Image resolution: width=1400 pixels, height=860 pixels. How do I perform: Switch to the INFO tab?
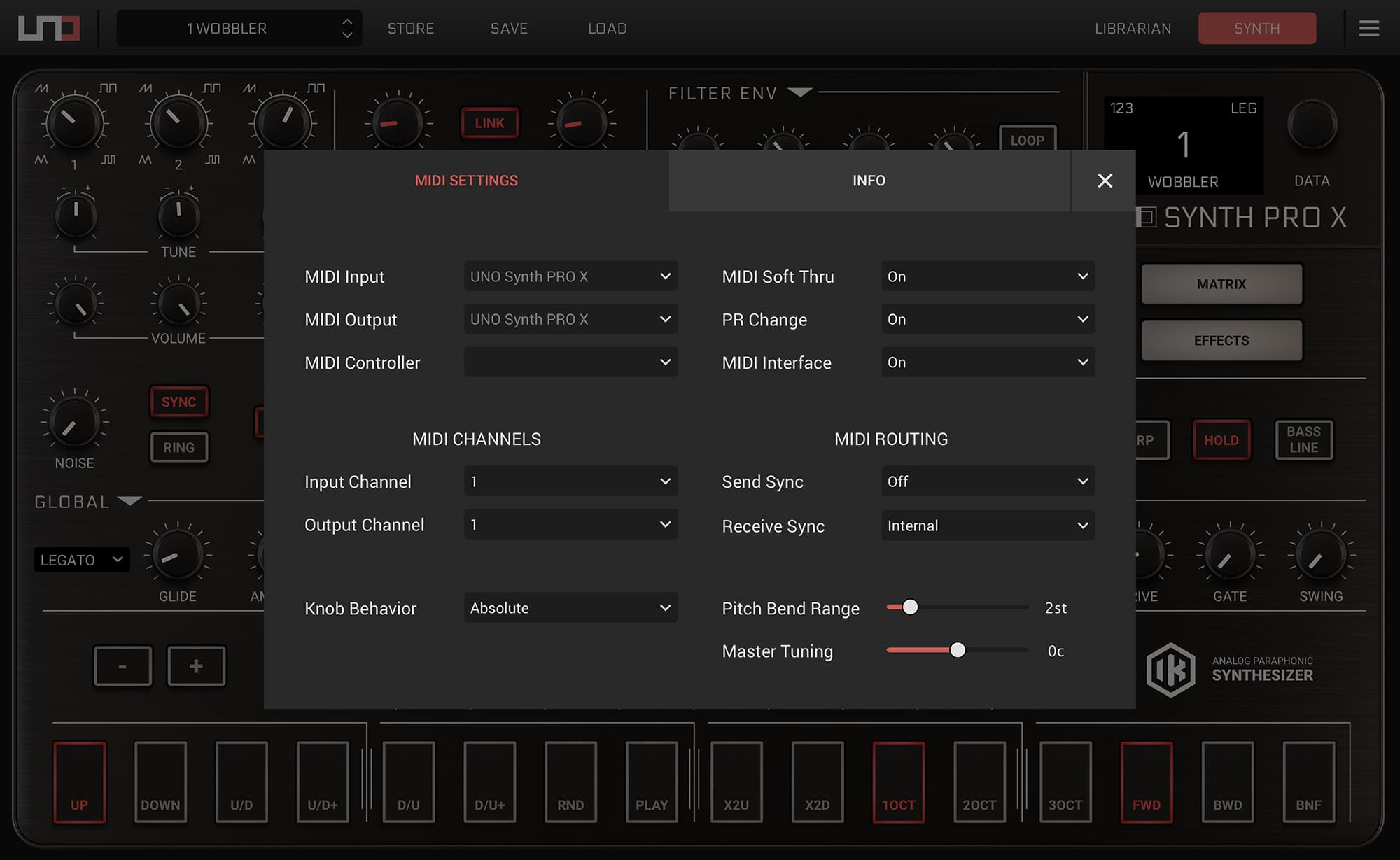(869, 181)
